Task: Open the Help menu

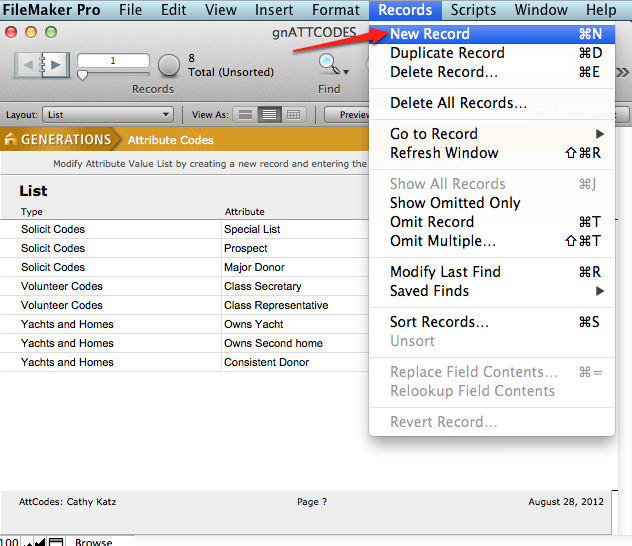Action: pyautogui.click(x=601, y=10)
